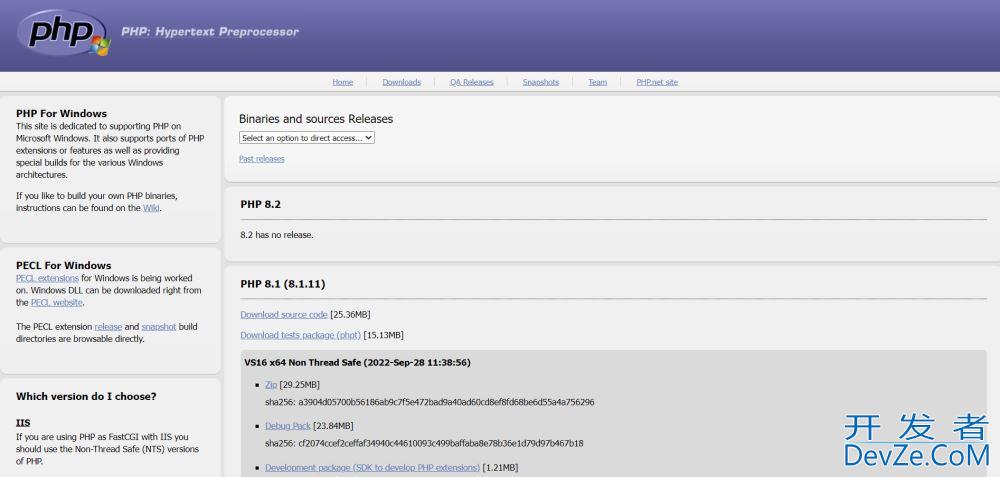The height and width of the screenshot is (477, 1000).
Task: Click the PHP logo in the header
Action: click(x=64, y=33)
